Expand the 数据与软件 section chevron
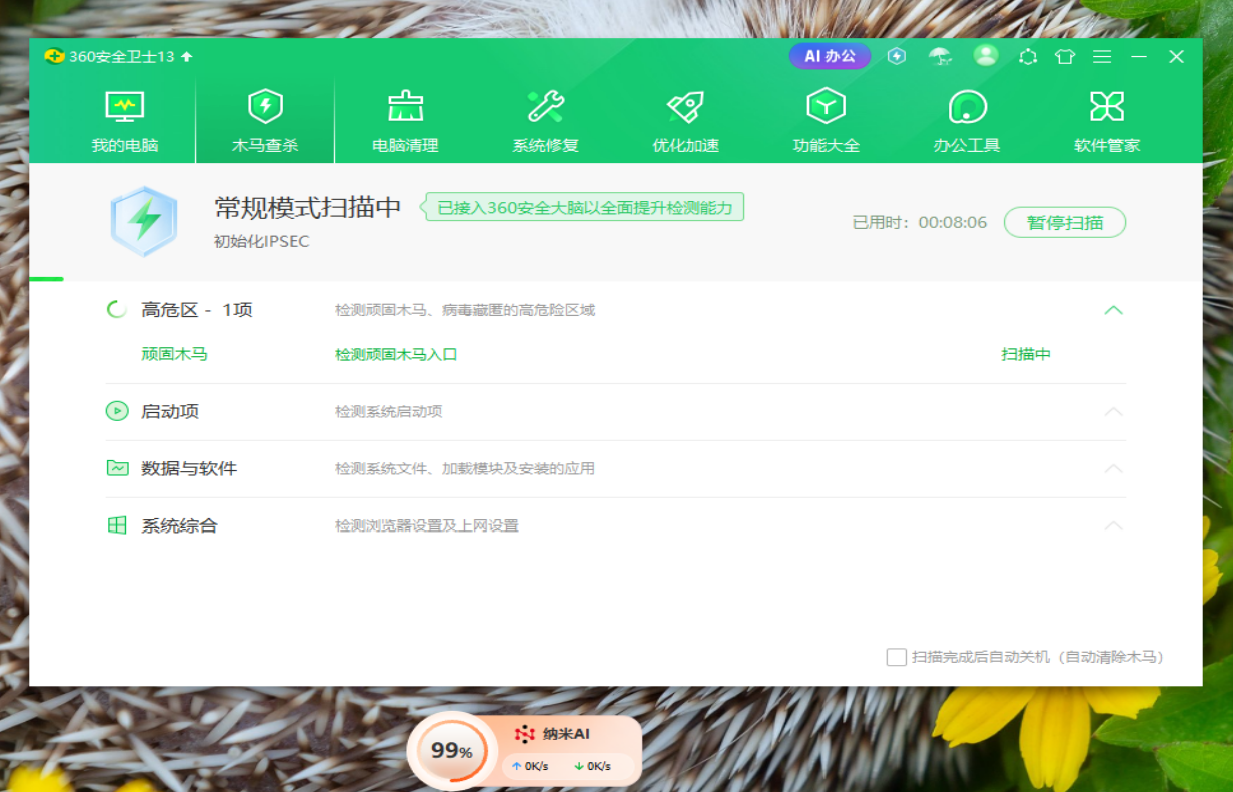The image size is (1233, 792). [1113, 468]
